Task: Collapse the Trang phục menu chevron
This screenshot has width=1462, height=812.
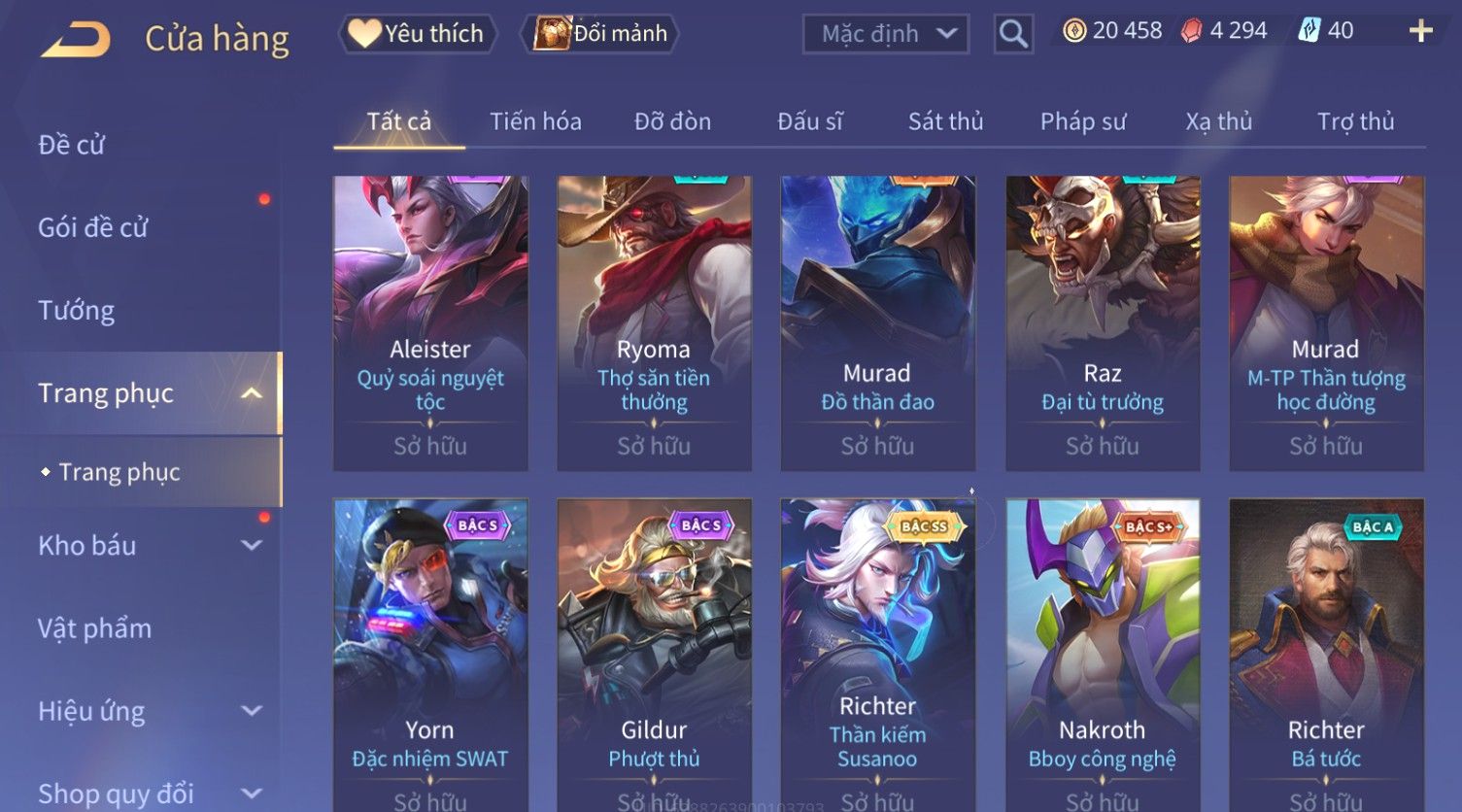Action: tap(252, 393)
